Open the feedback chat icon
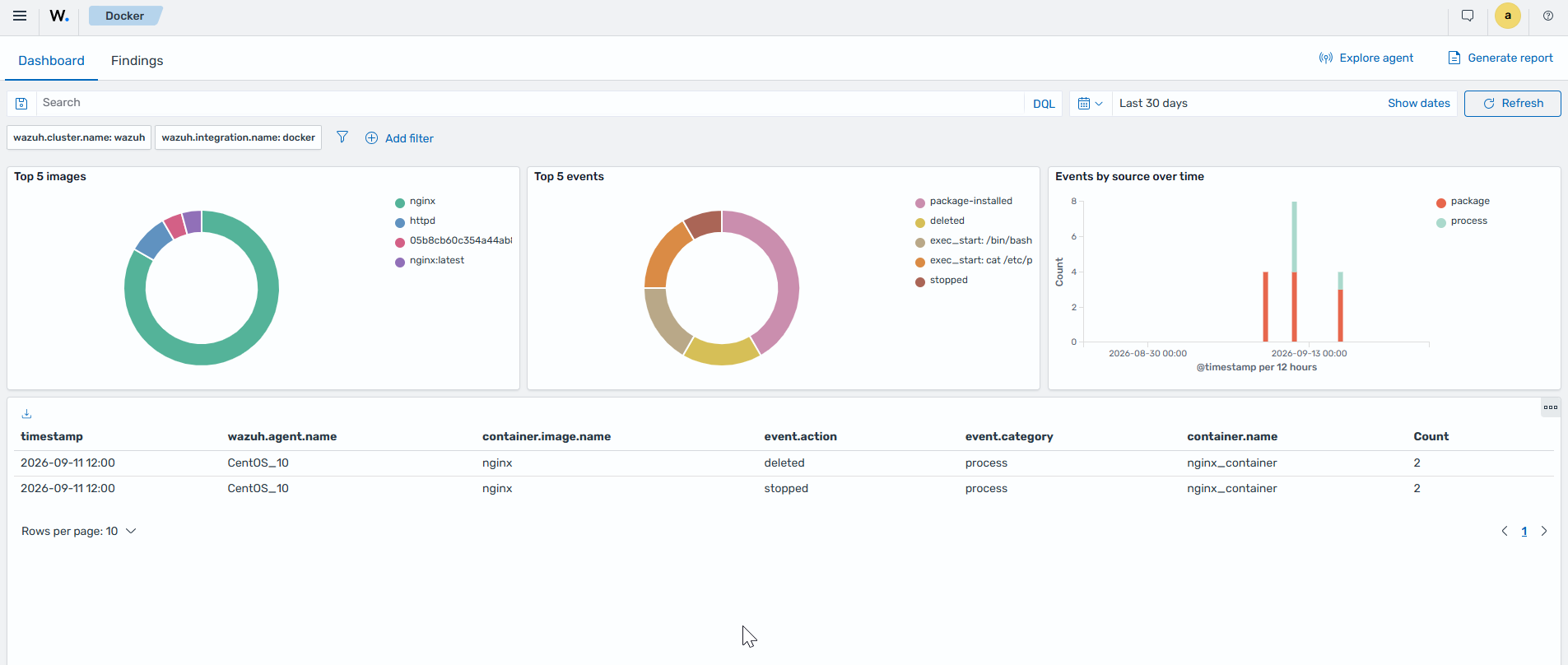Screen dimensions: 1568x665 pos(1468,16)
